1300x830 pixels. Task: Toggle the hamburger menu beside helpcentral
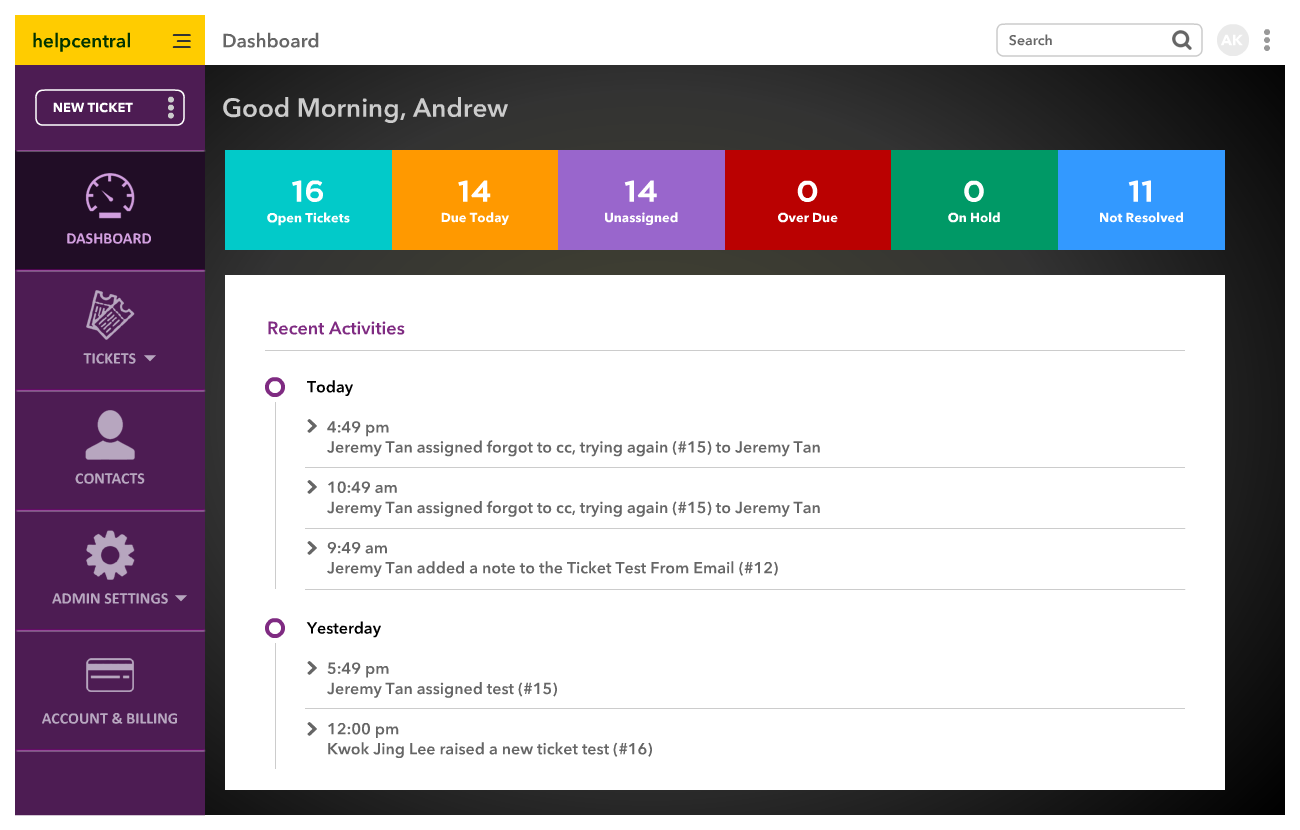[181, 41]
